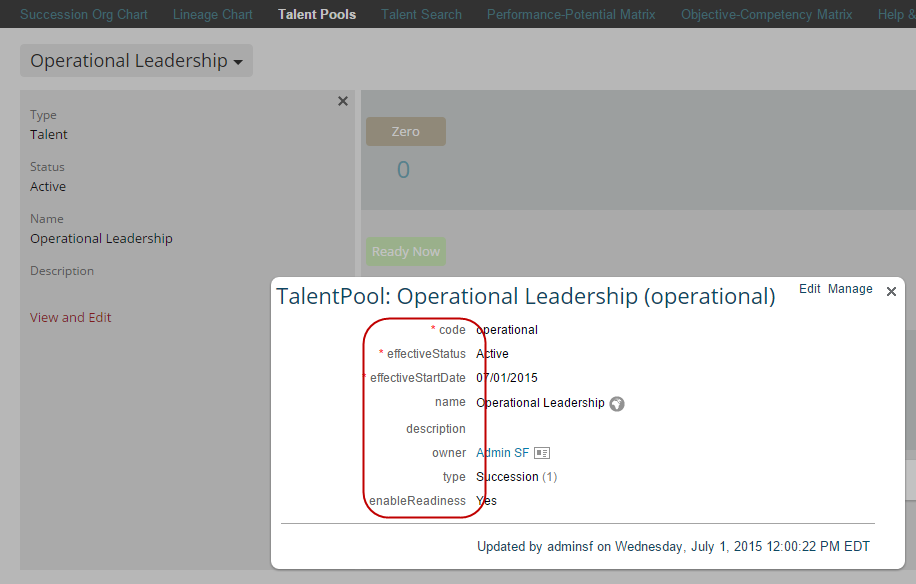The image size is (916, 584).
Task: Click the quick card icon next to Admin SF
Action: pyautogui.click(x=542, y=453)
